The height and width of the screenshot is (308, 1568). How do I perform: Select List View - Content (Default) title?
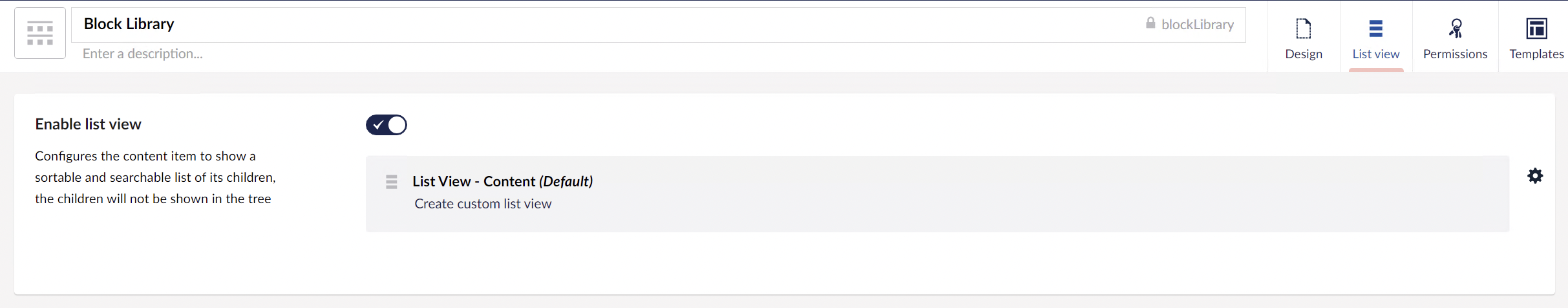tap(503, 181)
